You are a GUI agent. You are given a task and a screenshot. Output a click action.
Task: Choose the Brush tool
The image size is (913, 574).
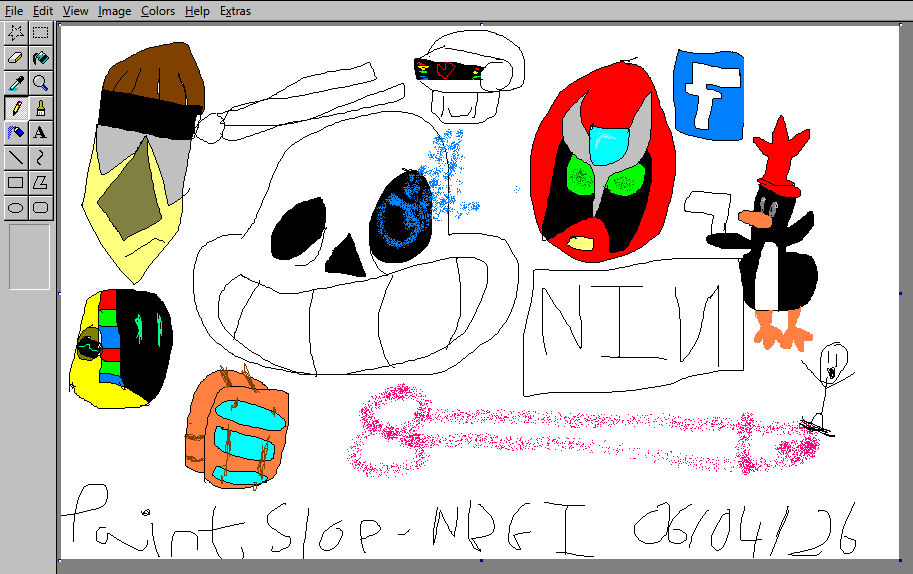tap(41, 108)
